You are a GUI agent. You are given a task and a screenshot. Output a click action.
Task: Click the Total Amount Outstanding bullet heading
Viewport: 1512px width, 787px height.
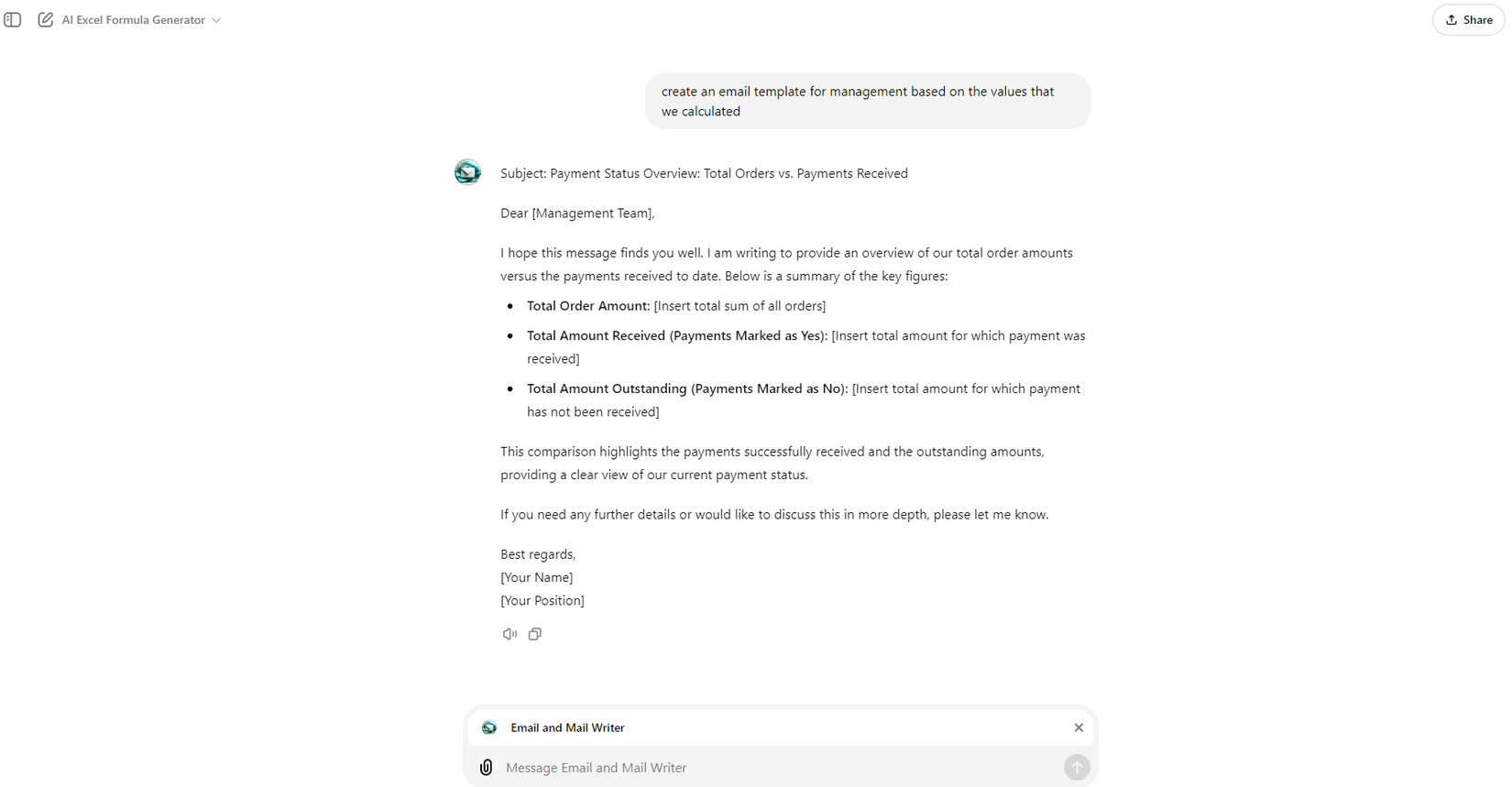coord(686,388)
